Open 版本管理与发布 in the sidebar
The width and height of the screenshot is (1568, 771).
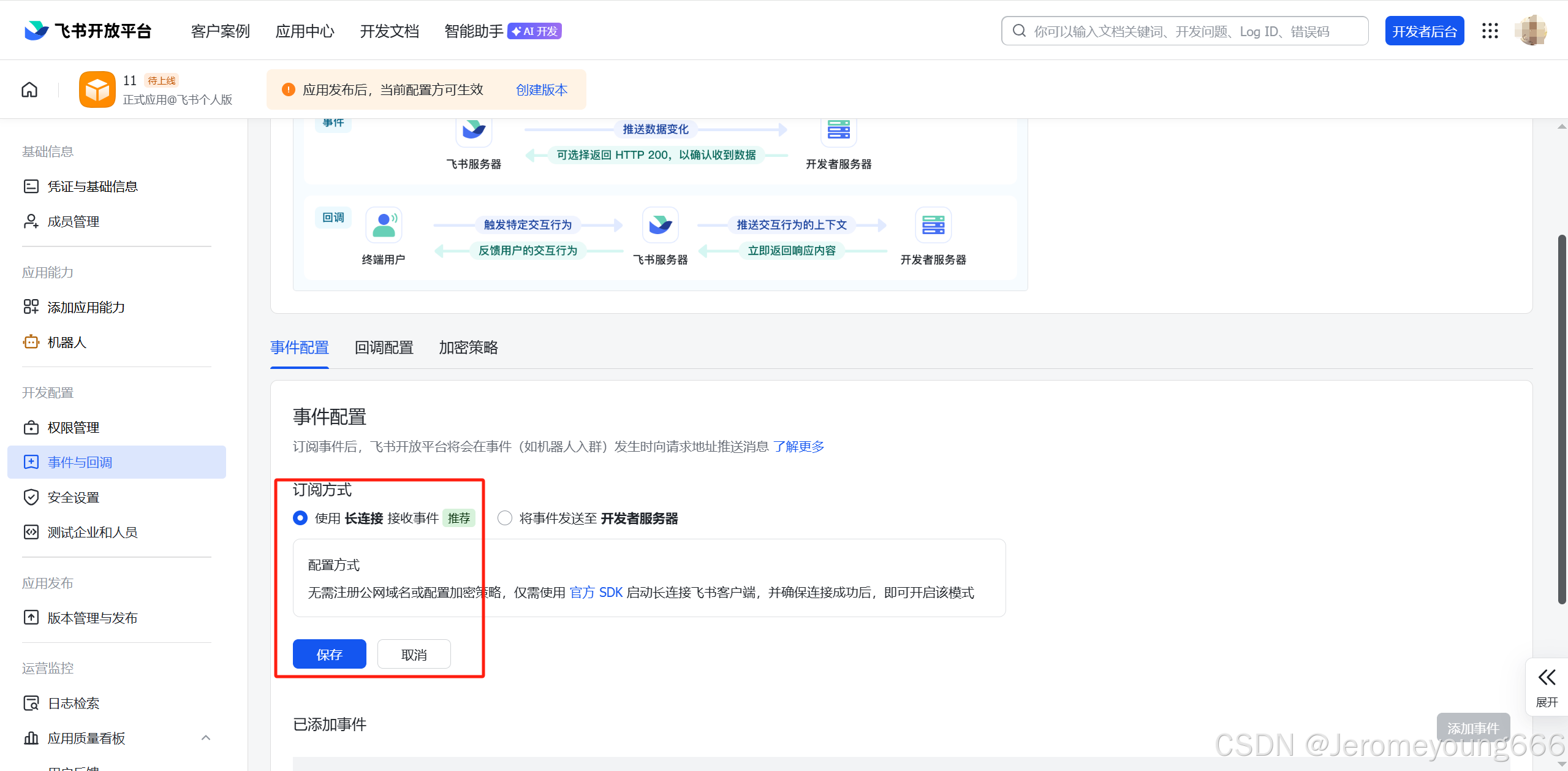click(x=93, y=617)
